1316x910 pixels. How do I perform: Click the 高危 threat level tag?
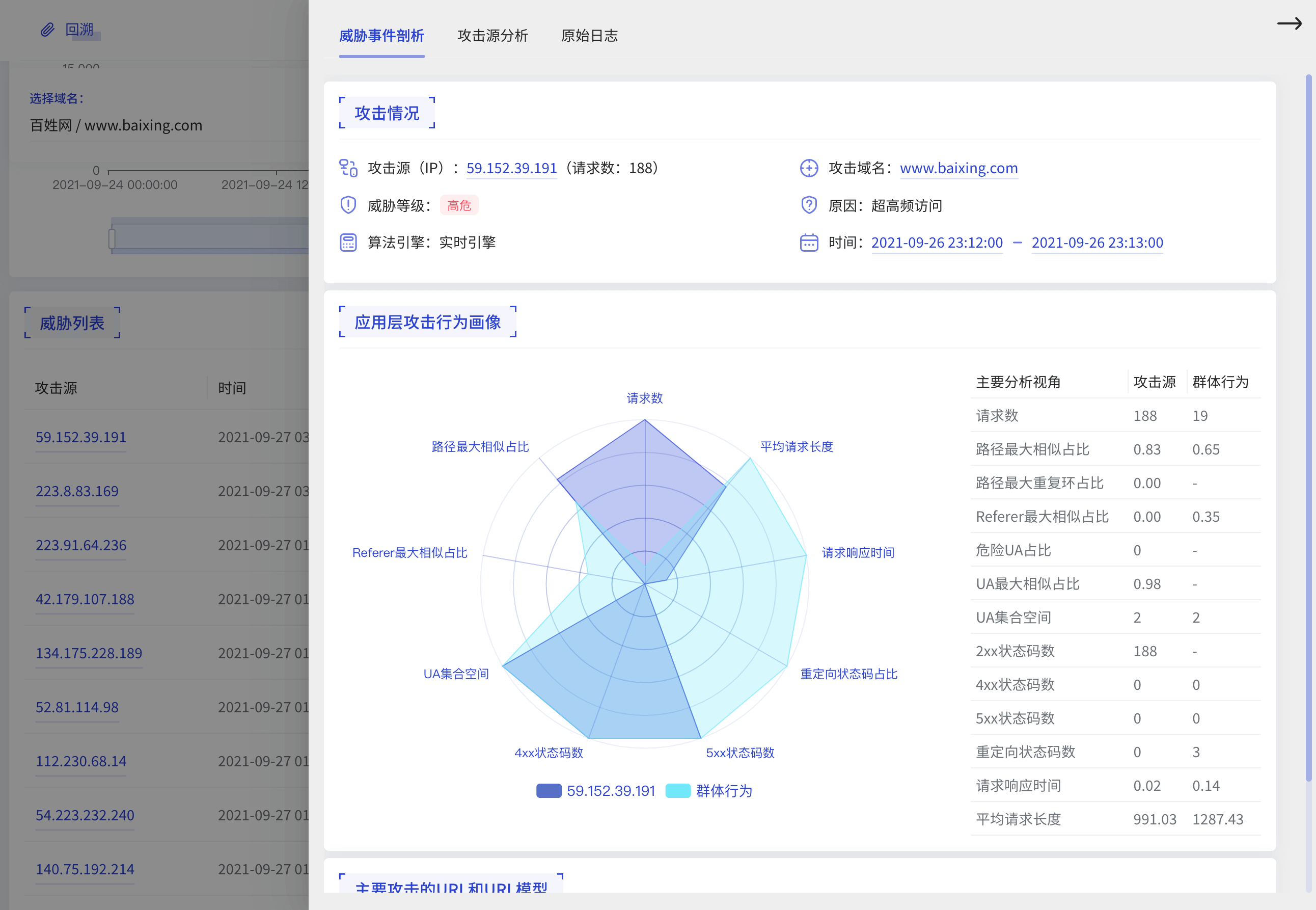(x=459, y=205)
